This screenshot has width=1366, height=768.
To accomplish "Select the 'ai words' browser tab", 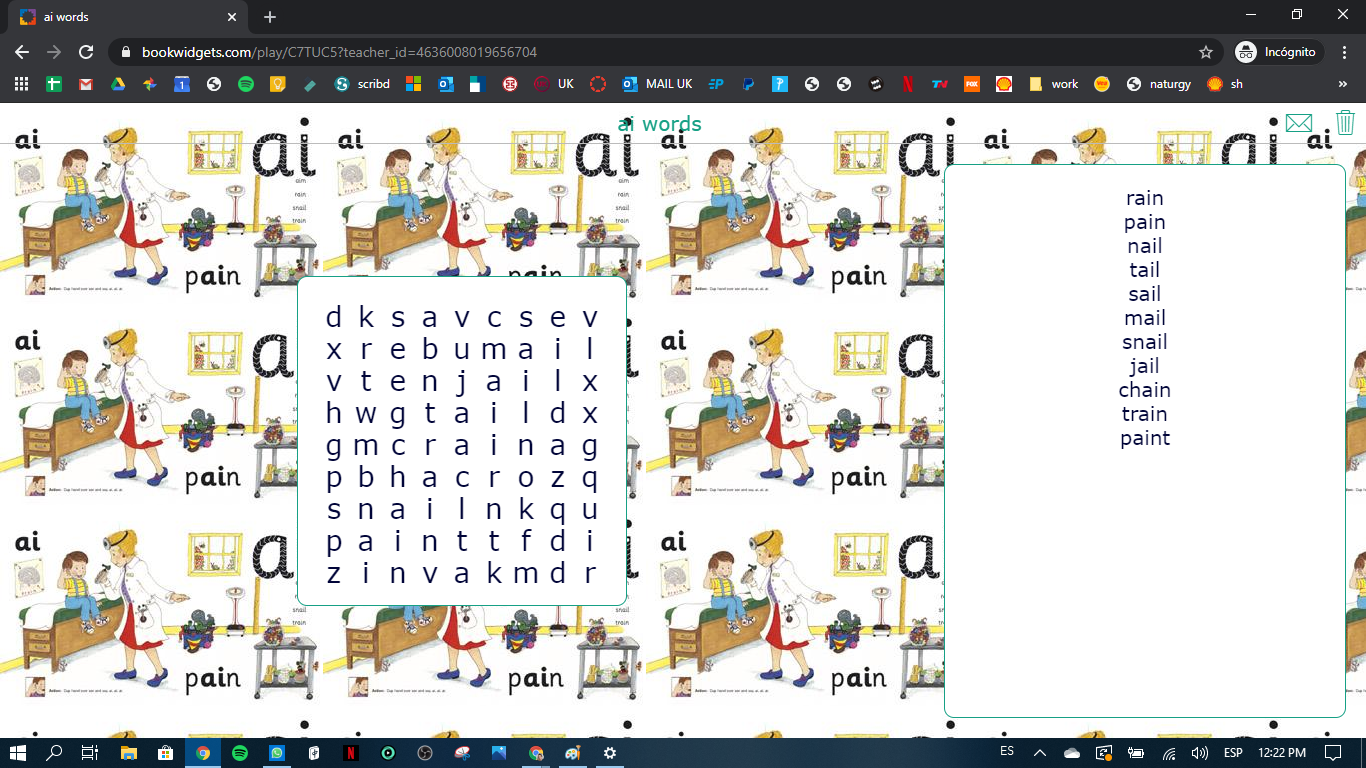I will (130, 17).
